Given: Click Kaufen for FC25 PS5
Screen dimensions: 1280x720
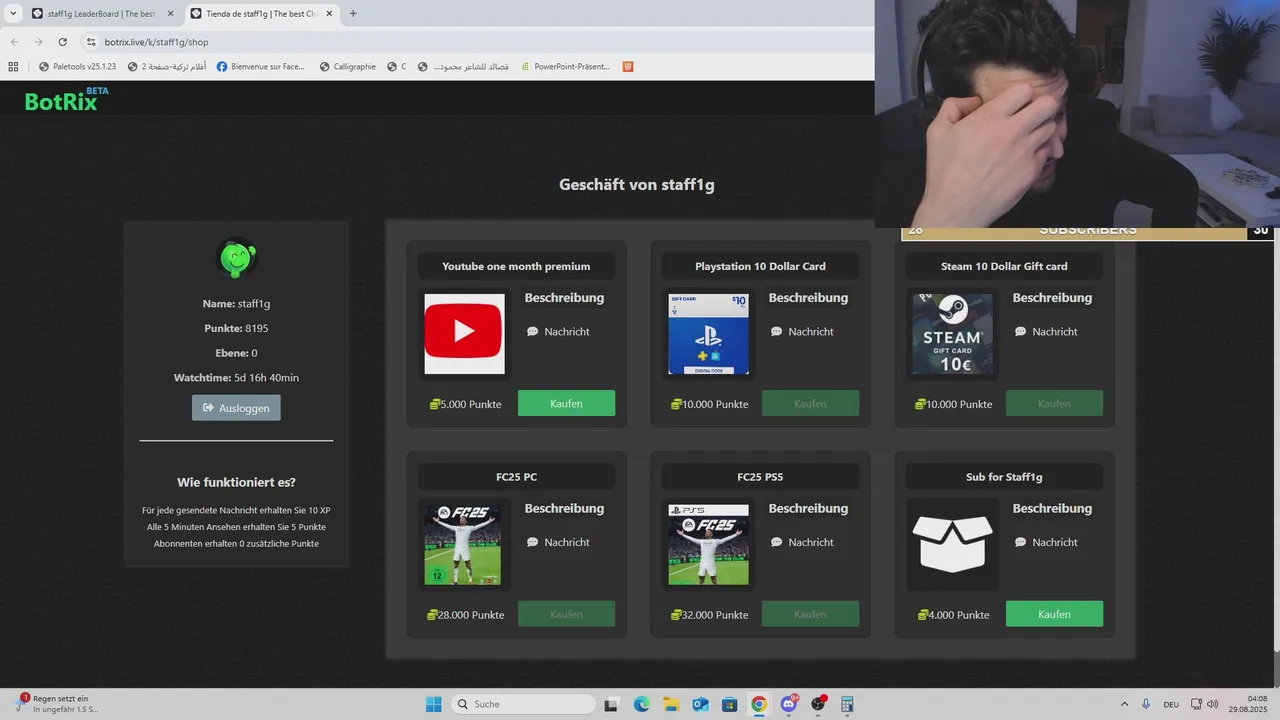Looking at the screenshot, I should coord(810,614).
